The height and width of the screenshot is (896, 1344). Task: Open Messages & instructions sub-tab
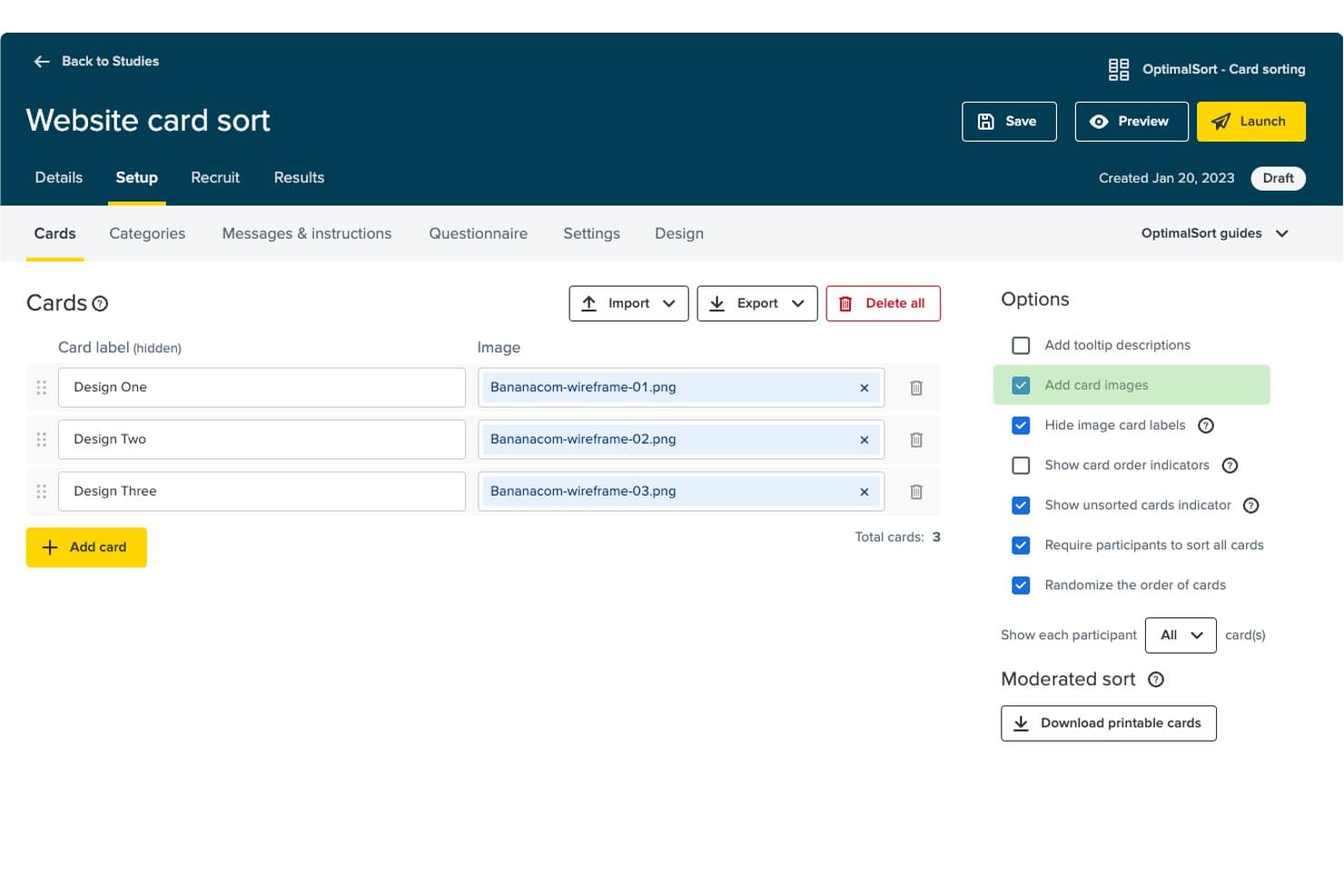coord(307,233)
